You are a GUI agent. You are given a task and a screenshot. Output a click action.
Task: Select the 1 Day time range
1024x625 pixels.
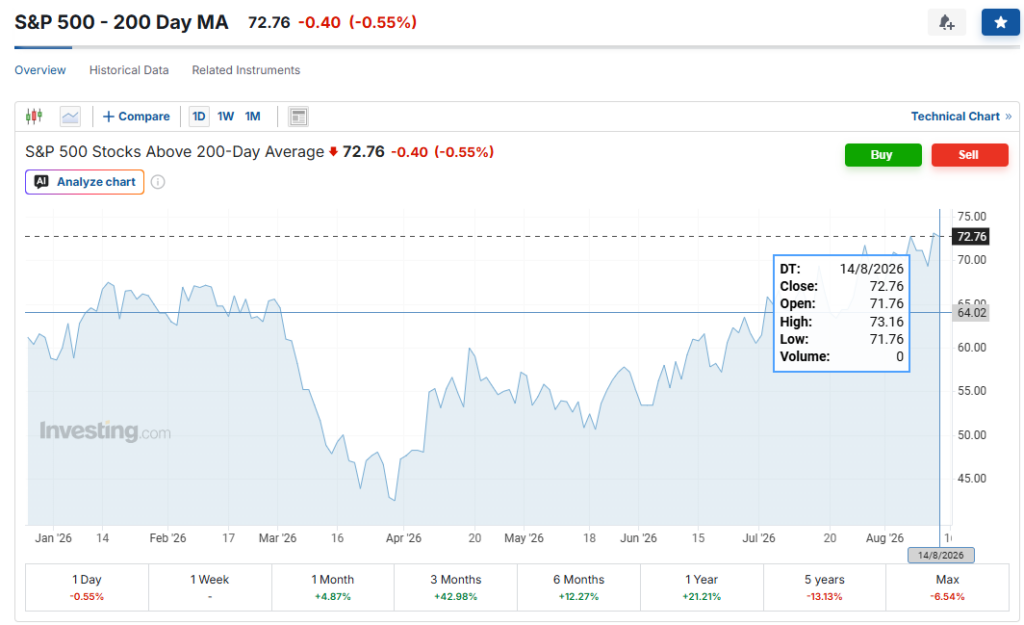pyautogui.click(x=87, y=587)
